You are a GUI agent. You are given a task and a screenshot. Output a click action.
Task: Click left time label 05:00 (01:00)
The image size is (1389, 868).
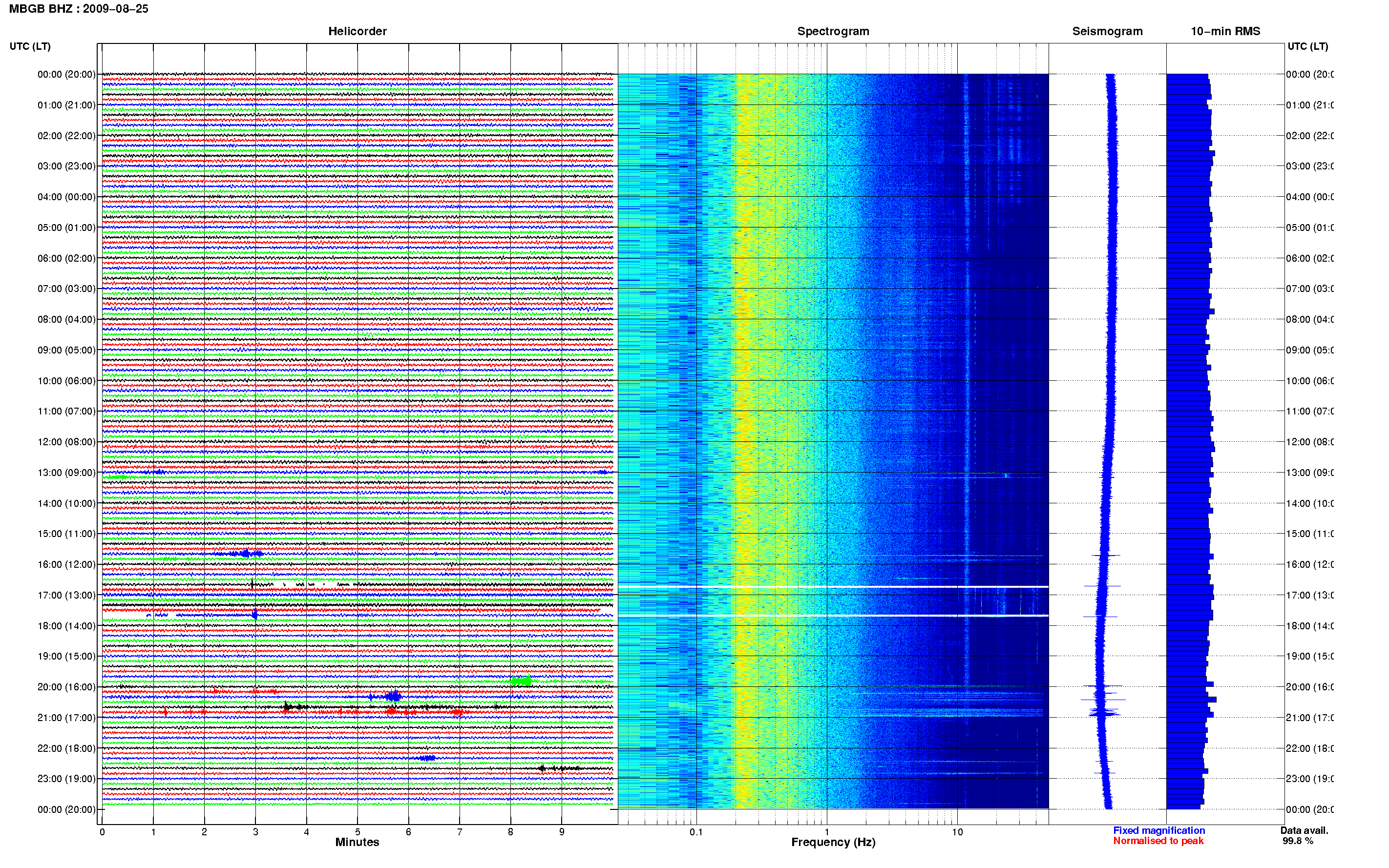(66, 227)
